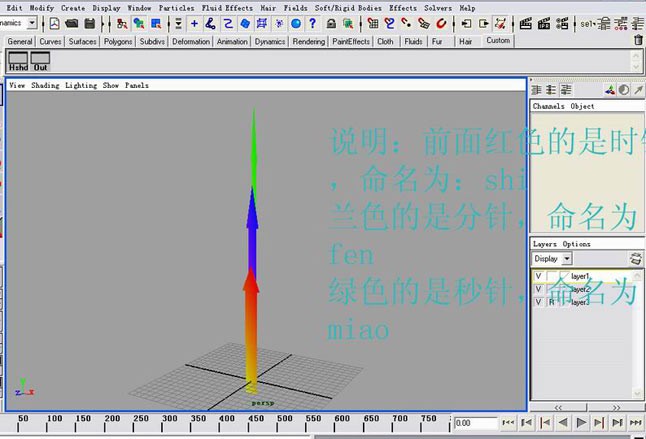Click the rendering blue sphere mask icon
The width and height of the screenshot is (646, 439).
(x=296, y=23)
